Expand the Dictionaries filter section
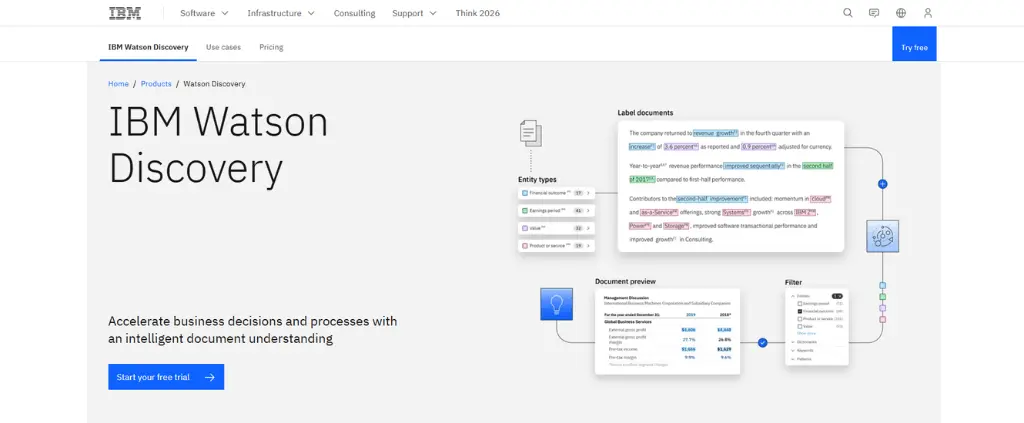The width and height of the screenshot is (1024, 423). point(793,342)
